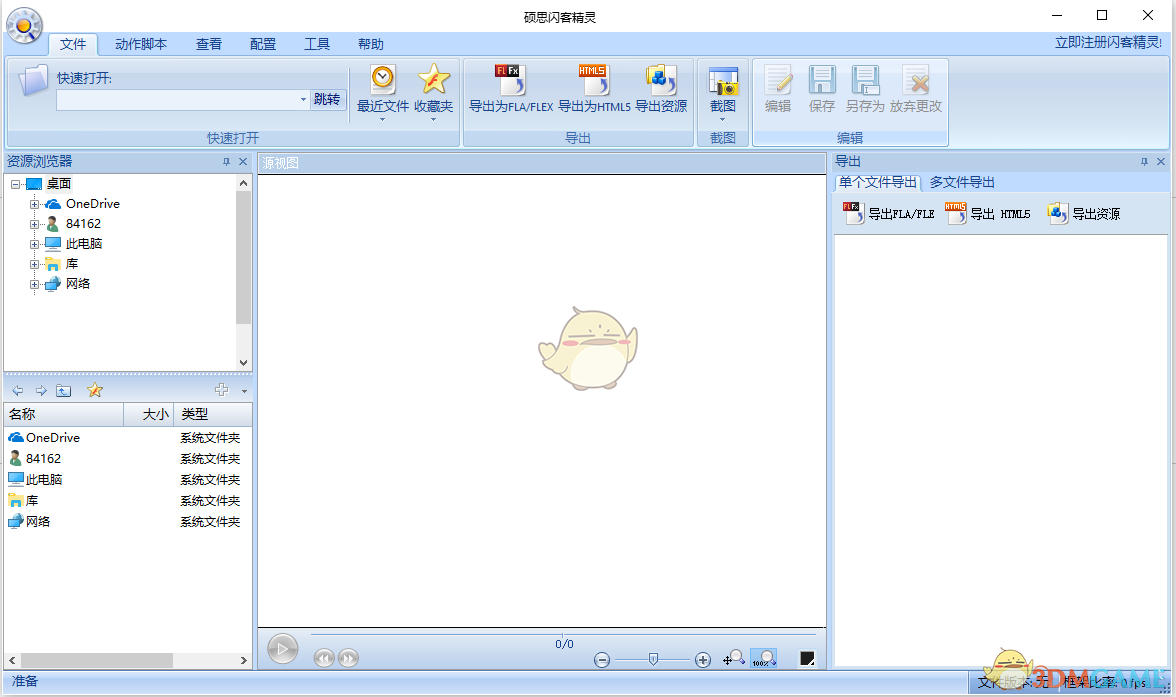Click the 跳转 button
Viewport: 1176px width, 697px height.
pos(327,100)
